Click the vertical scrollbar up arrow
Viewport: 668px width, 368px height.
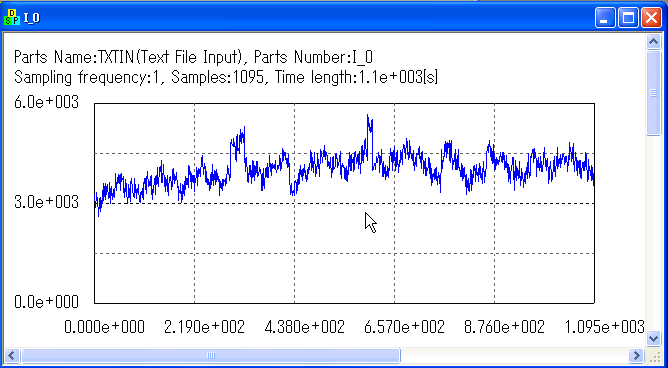point(654,41)
